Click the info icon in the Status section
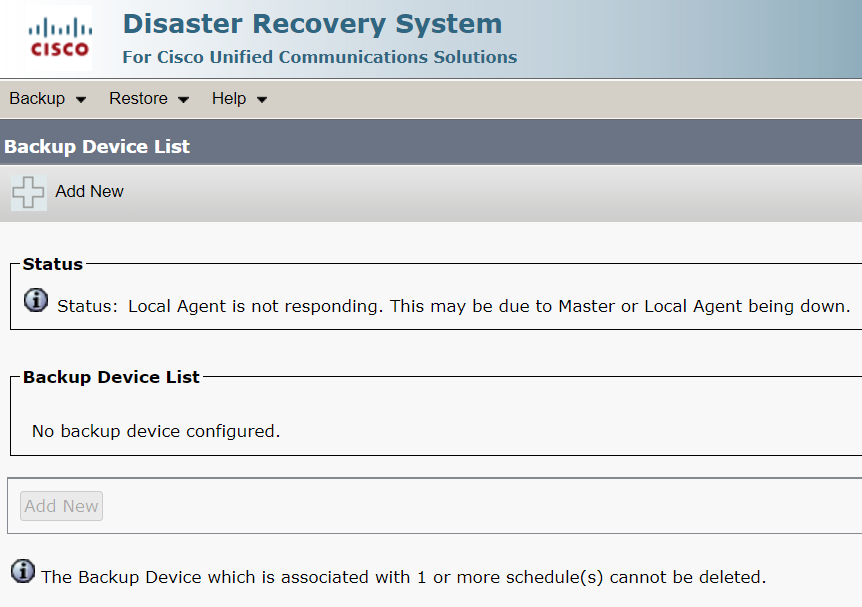Image resolution: width=862 pixels, height=607 pixels. (34, 299)
